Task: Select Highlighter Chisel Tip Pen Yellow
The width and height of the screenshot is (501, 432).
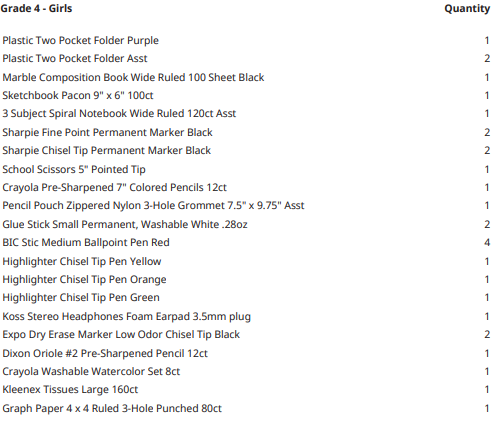Action: pyautogui.click(x=82, y=262)
